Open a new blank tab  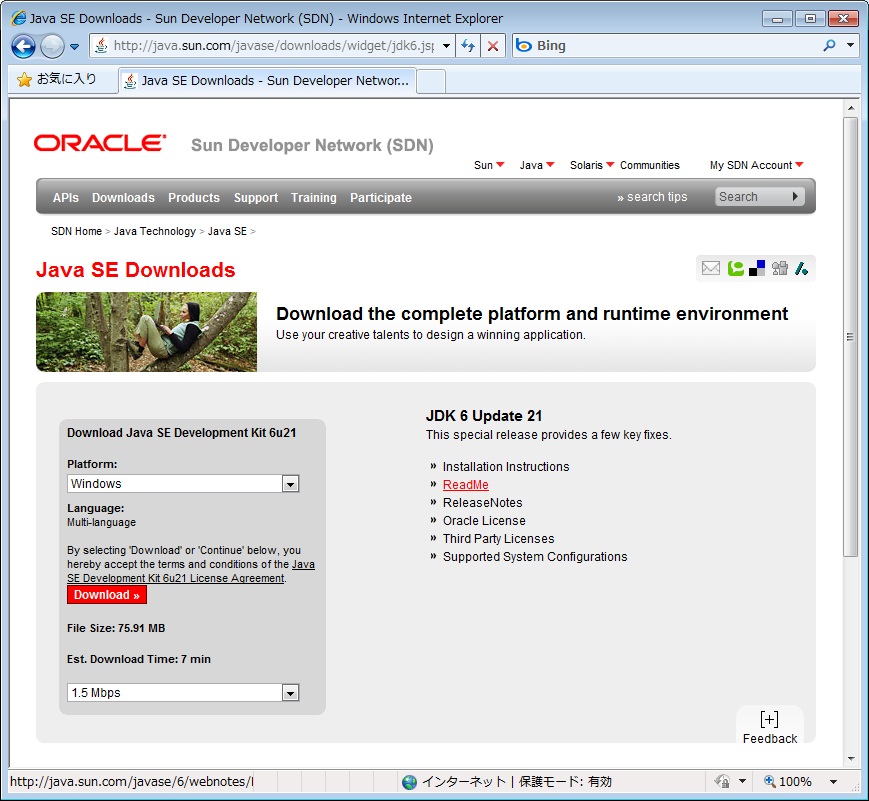click(431, 81)
